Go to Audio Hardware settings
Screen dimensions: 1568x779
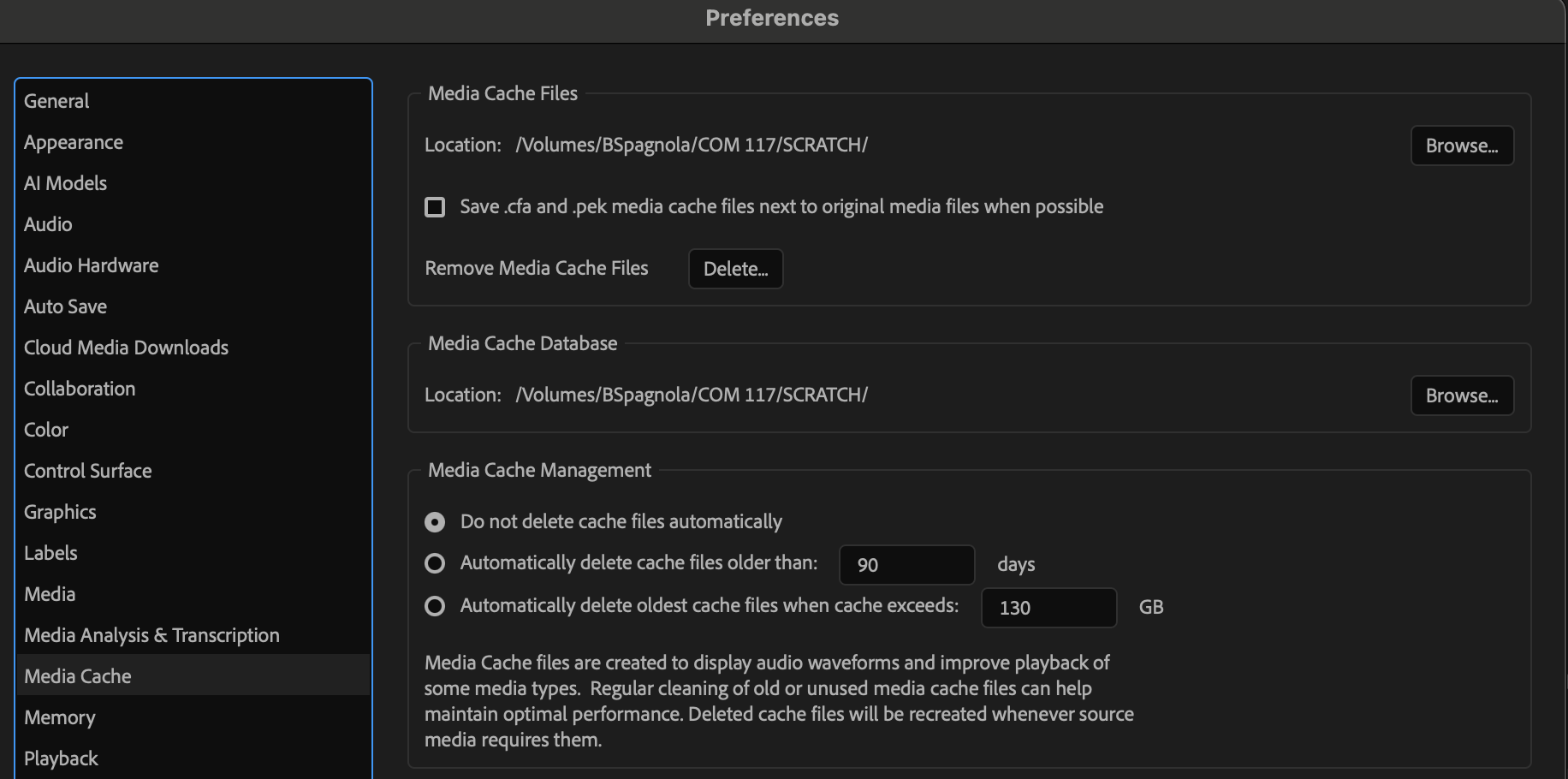coord(92,265)
